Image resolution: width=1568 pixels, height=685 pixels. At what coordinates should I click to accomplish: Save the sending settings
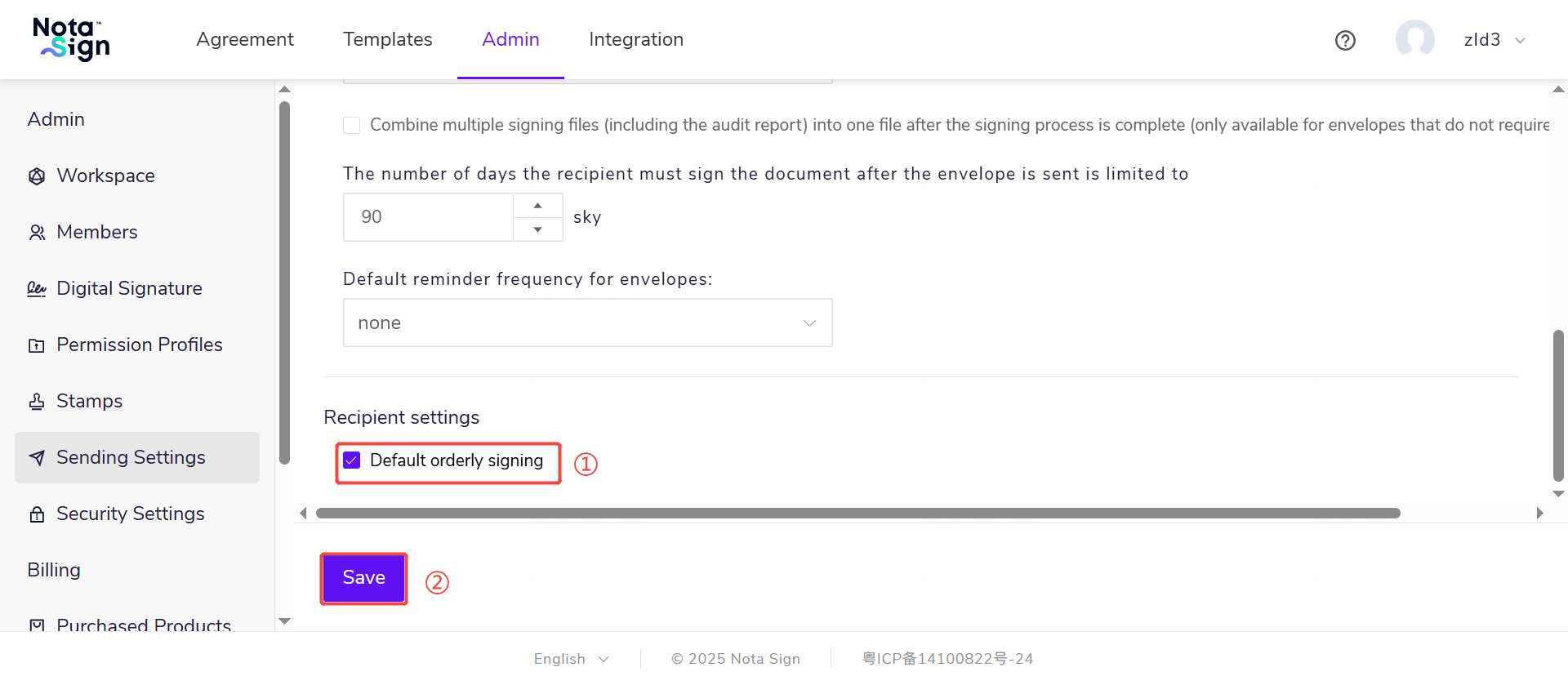[363, 578]
